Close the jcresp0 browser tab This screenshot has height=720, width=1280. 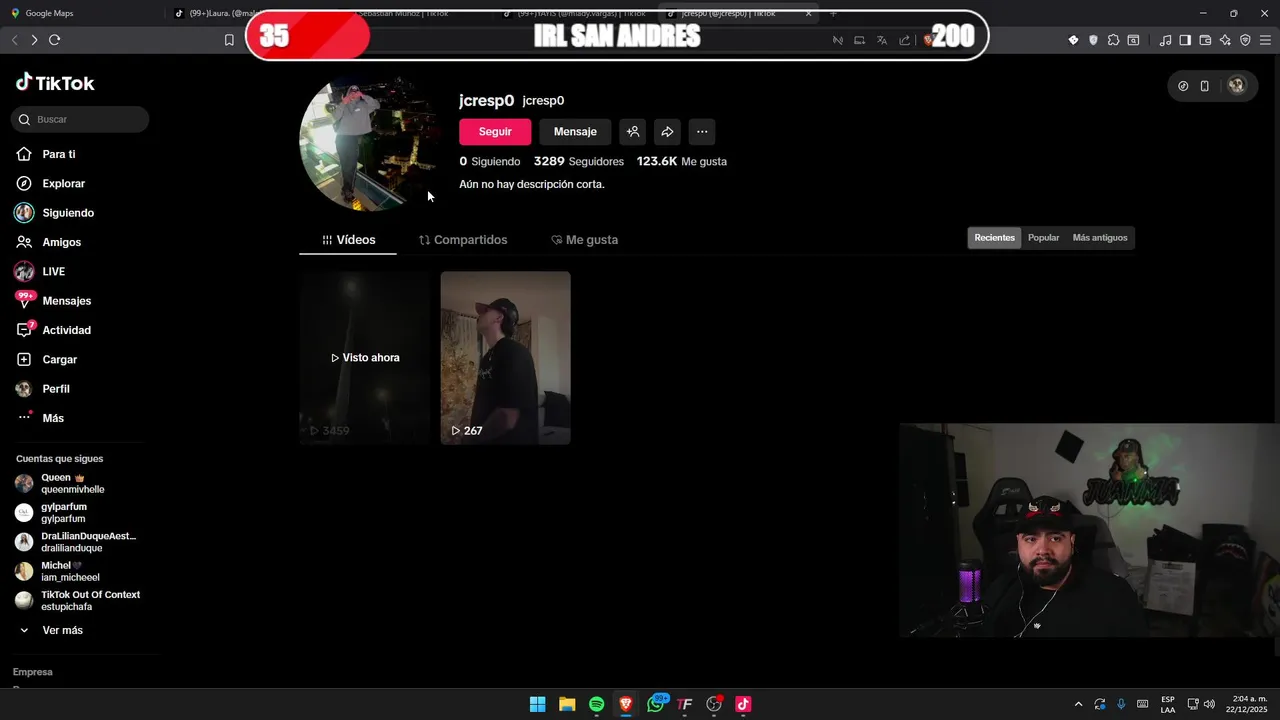pos(808,13)
